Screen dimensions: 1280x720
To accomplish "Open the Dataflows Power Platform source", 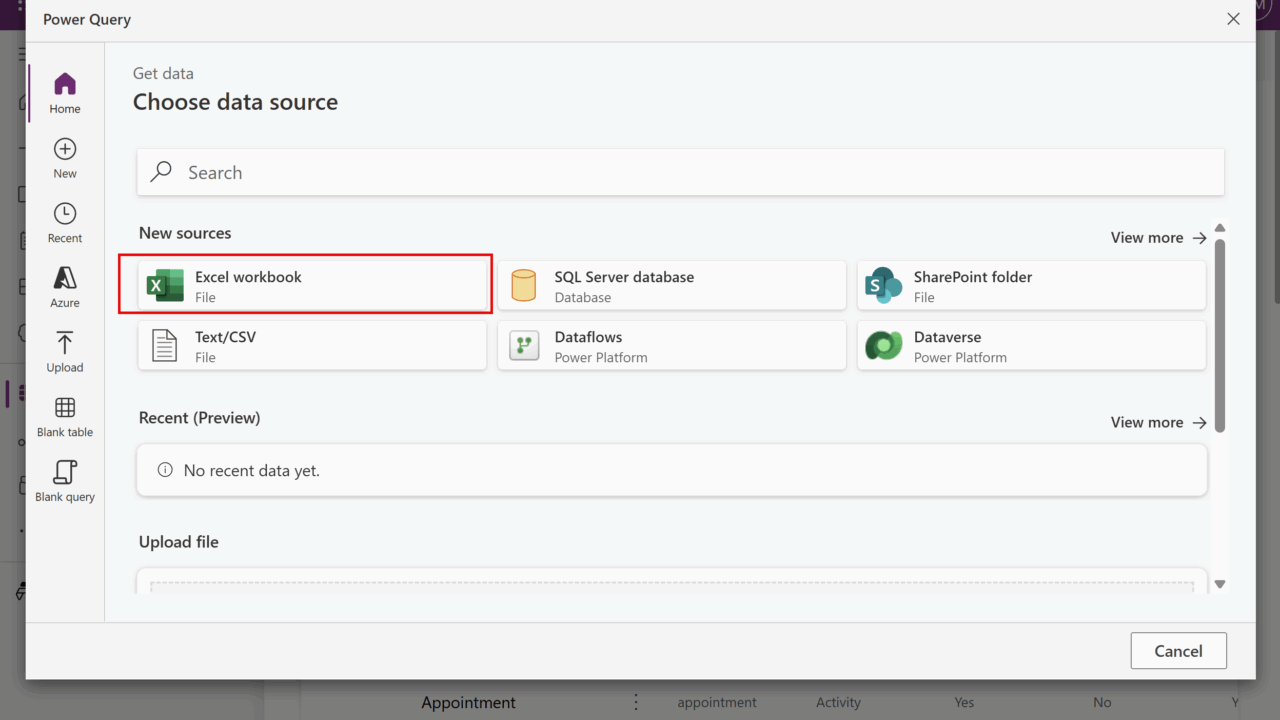I will tap(671, 346).
